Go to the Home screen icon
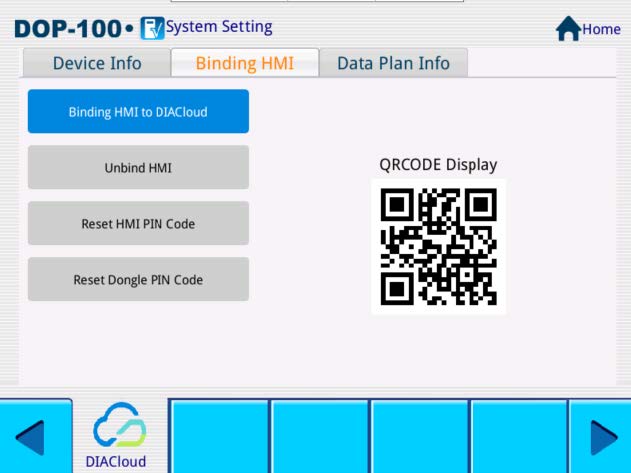The image size is (631, 473). click(x=568, y=28)
